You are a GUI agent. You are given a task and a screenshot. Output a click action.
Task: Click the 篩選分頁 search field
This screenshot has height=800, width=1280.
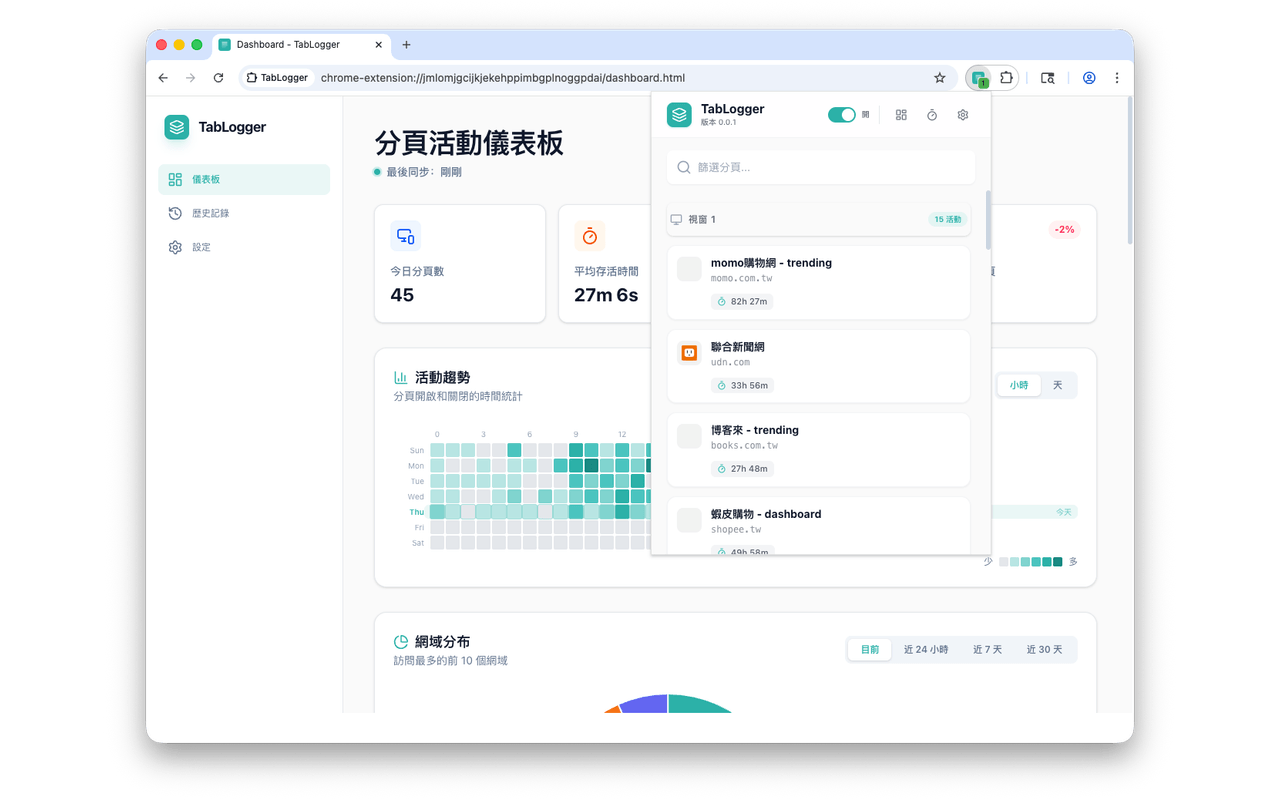tap(820, 167)
